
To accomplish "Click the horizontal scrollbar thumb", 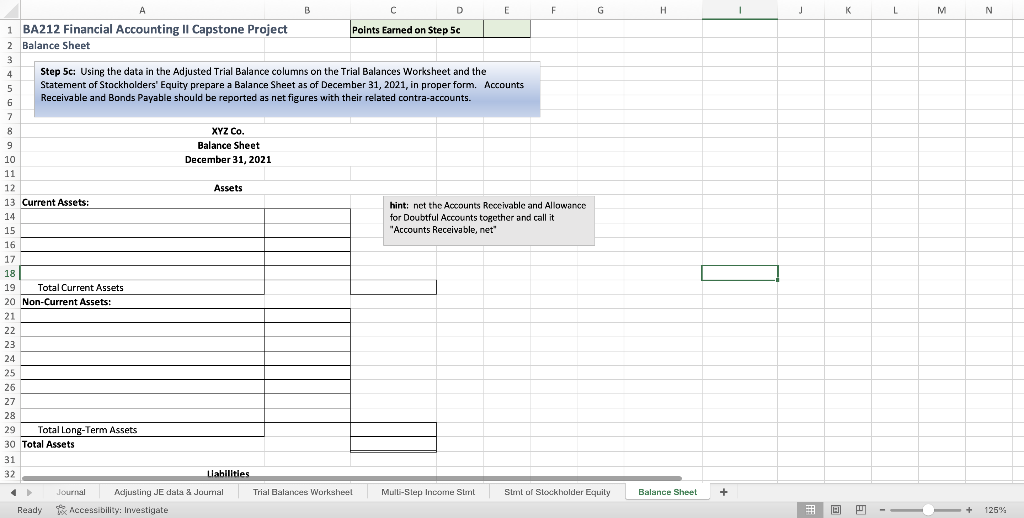I will point(351,479).
